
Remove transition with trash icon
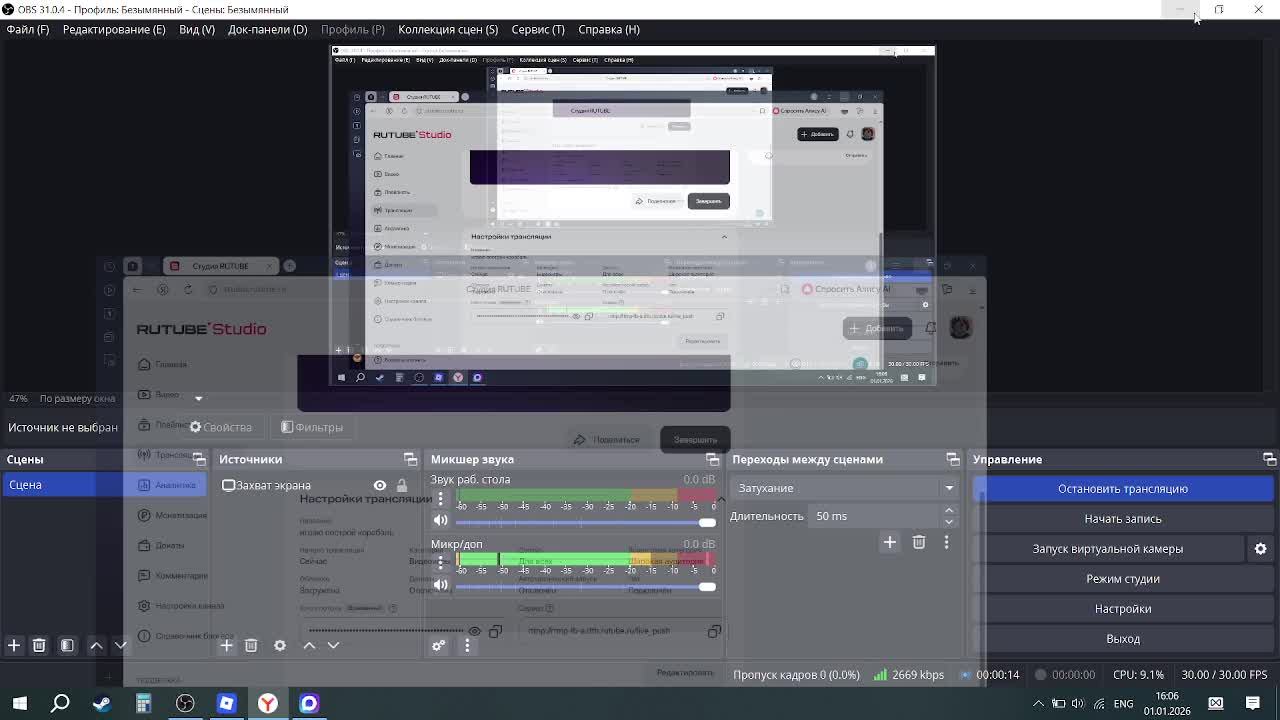coord(918,542)
